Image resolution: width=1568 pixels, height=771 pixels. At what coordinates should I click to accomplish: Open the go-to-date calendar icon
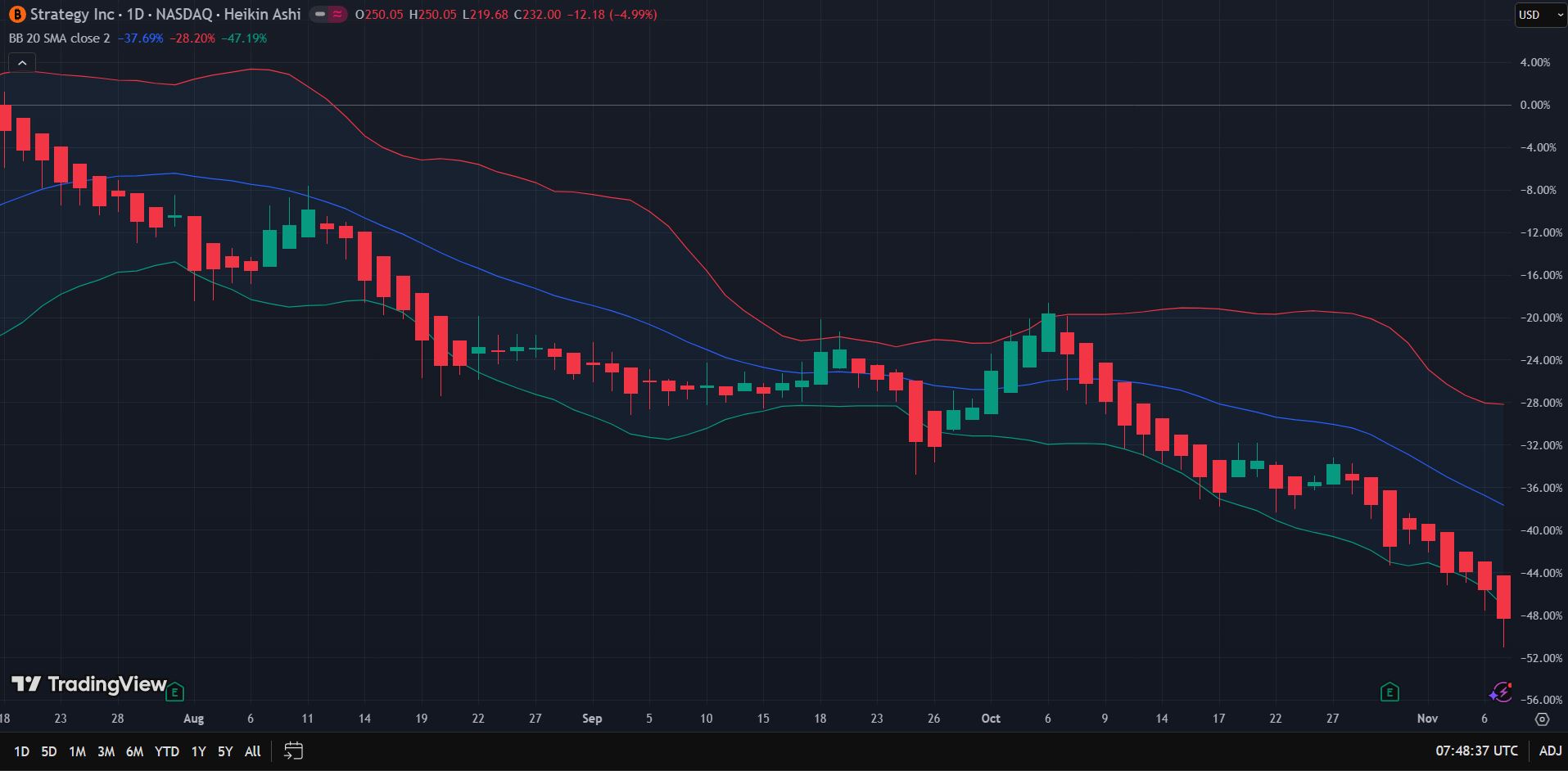click(x=293, y=751)
